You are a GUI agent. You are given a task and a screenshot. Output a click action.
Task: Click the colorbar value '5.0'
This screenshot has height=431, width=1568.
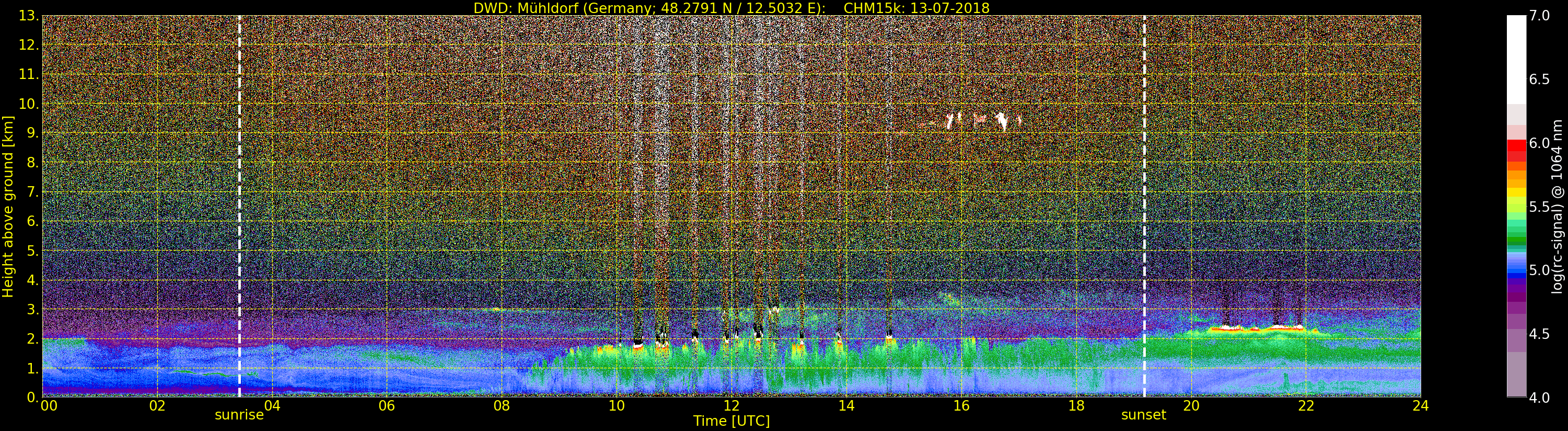[1539, 270]
